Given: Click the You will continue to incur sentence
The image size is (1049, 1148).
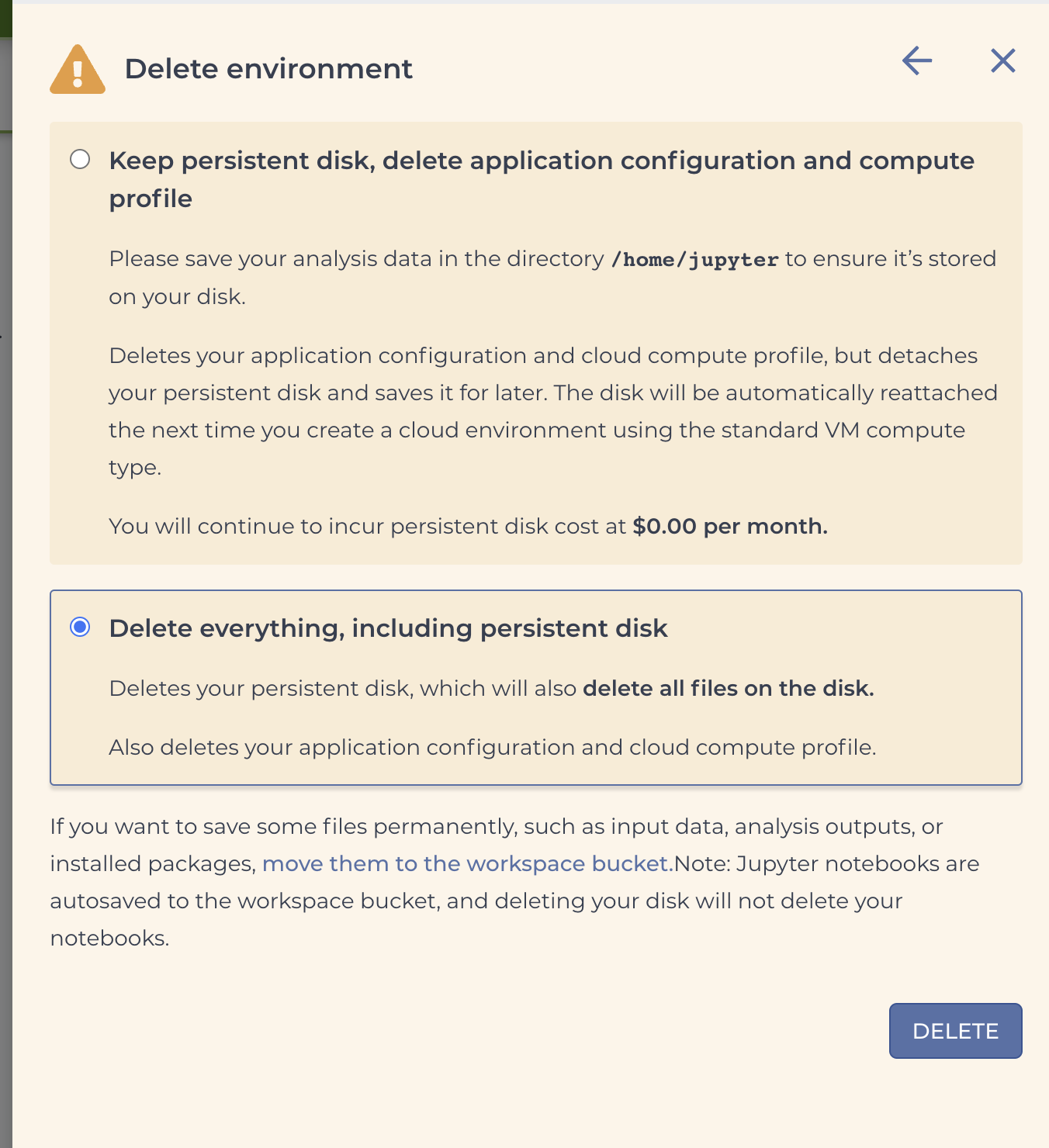Looking at the screenshot, I should pos(468,526).
